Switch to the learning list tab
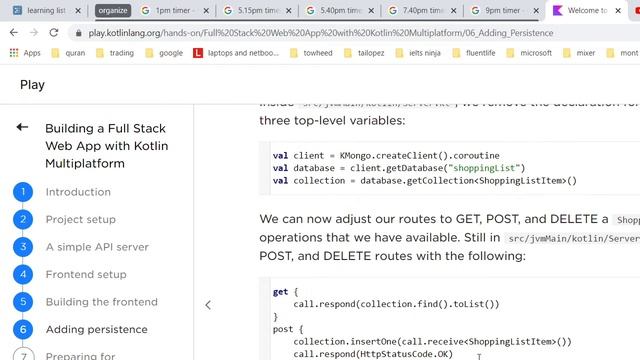This screenshot has height=360, width=640. click(46, 11)
